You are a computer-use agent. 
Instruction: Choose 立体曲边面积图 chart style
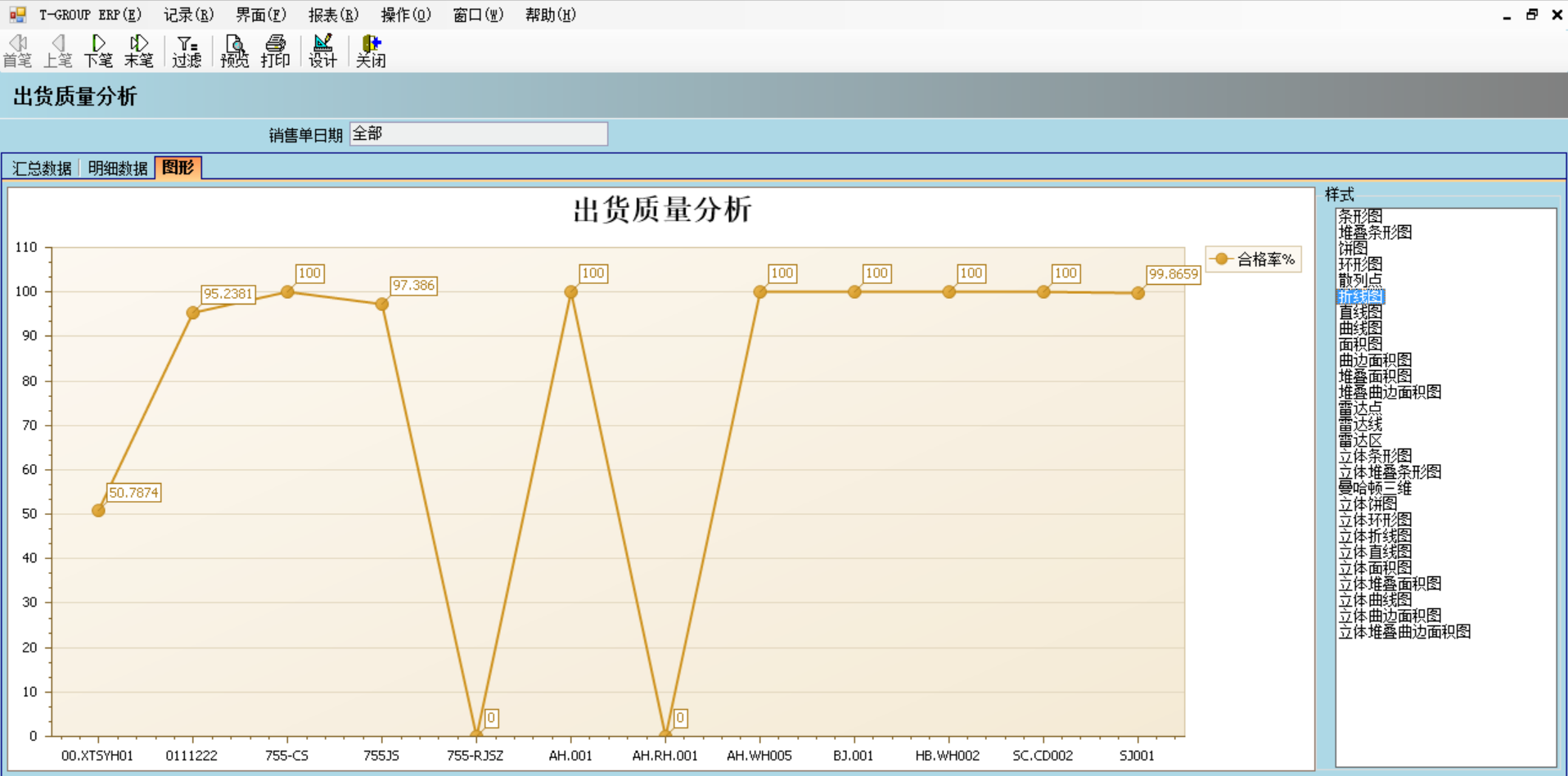(1390, 616)
